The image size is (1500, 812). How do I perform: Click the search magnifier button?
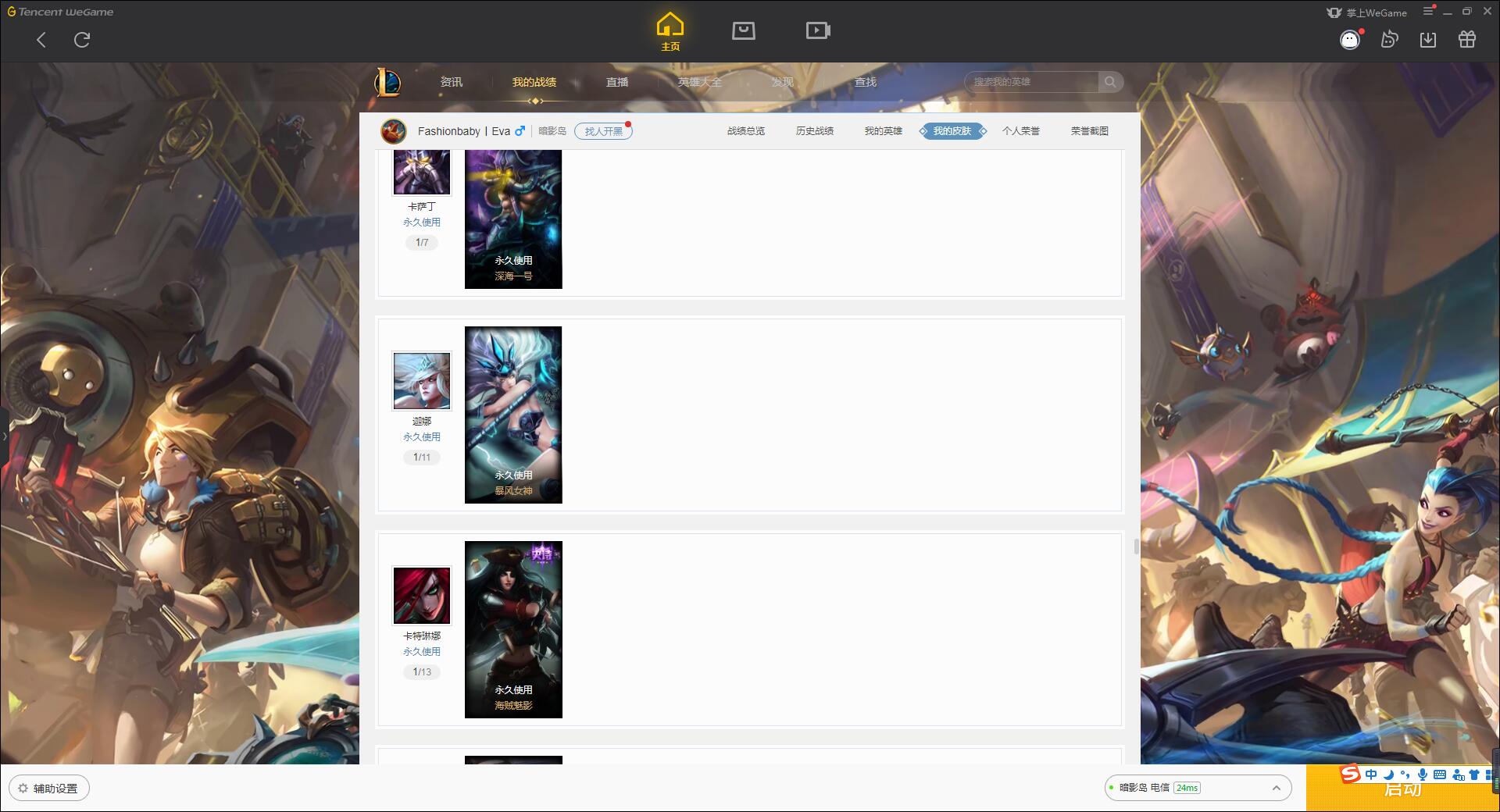[x=1110, y=82]
